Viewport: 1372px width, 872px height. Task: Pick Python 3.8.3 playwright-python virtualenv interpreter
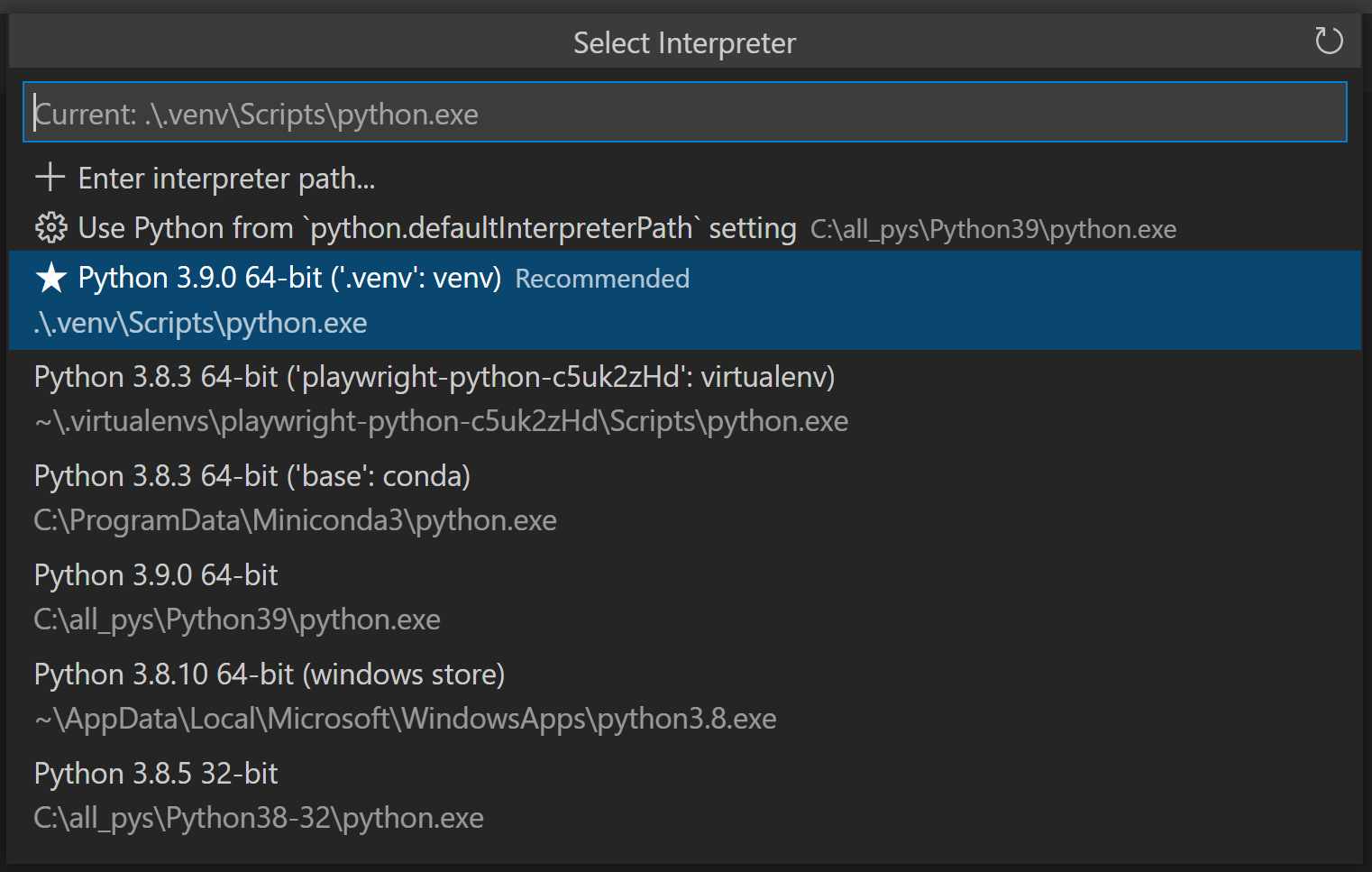[434, 377]
